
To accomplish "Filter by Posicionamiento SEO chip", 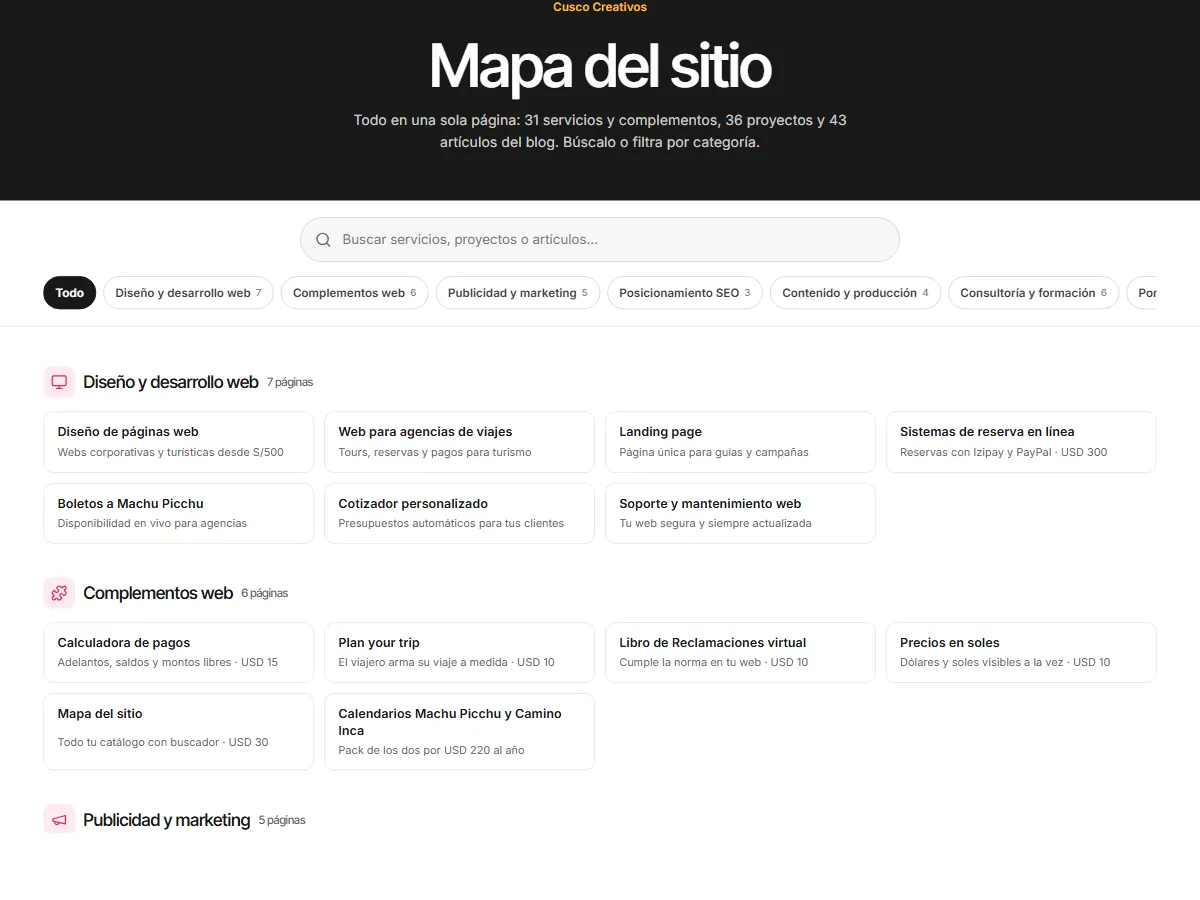I will pyautogui.click(x=685, y=293).
